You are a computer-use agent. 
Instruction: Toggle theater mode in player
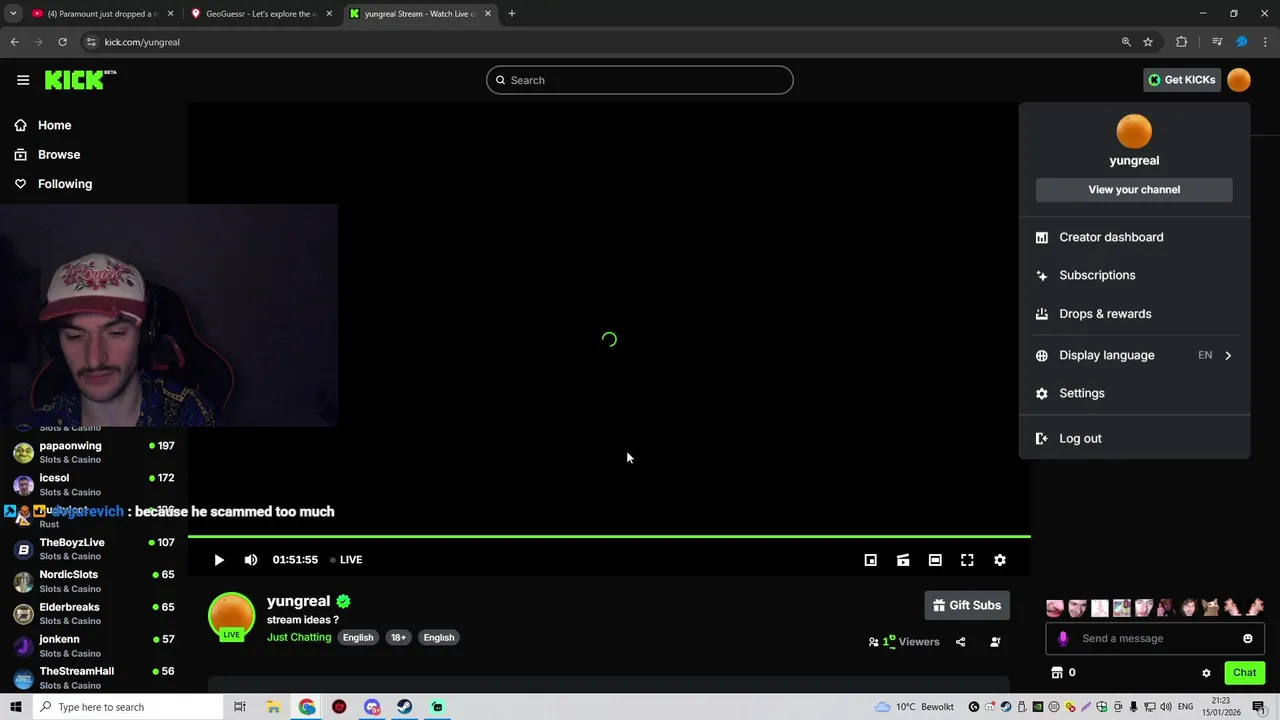tap(935, 560)
